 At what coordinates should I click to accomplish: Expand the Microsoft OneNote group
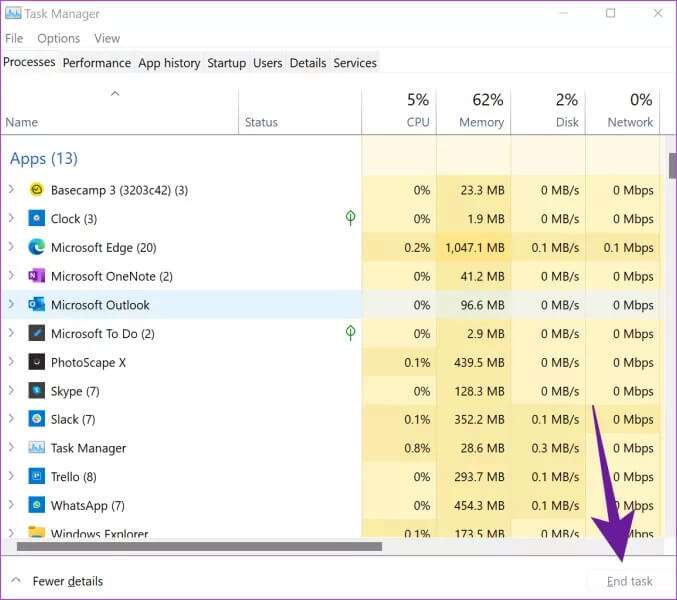click(x=12, y=275)
